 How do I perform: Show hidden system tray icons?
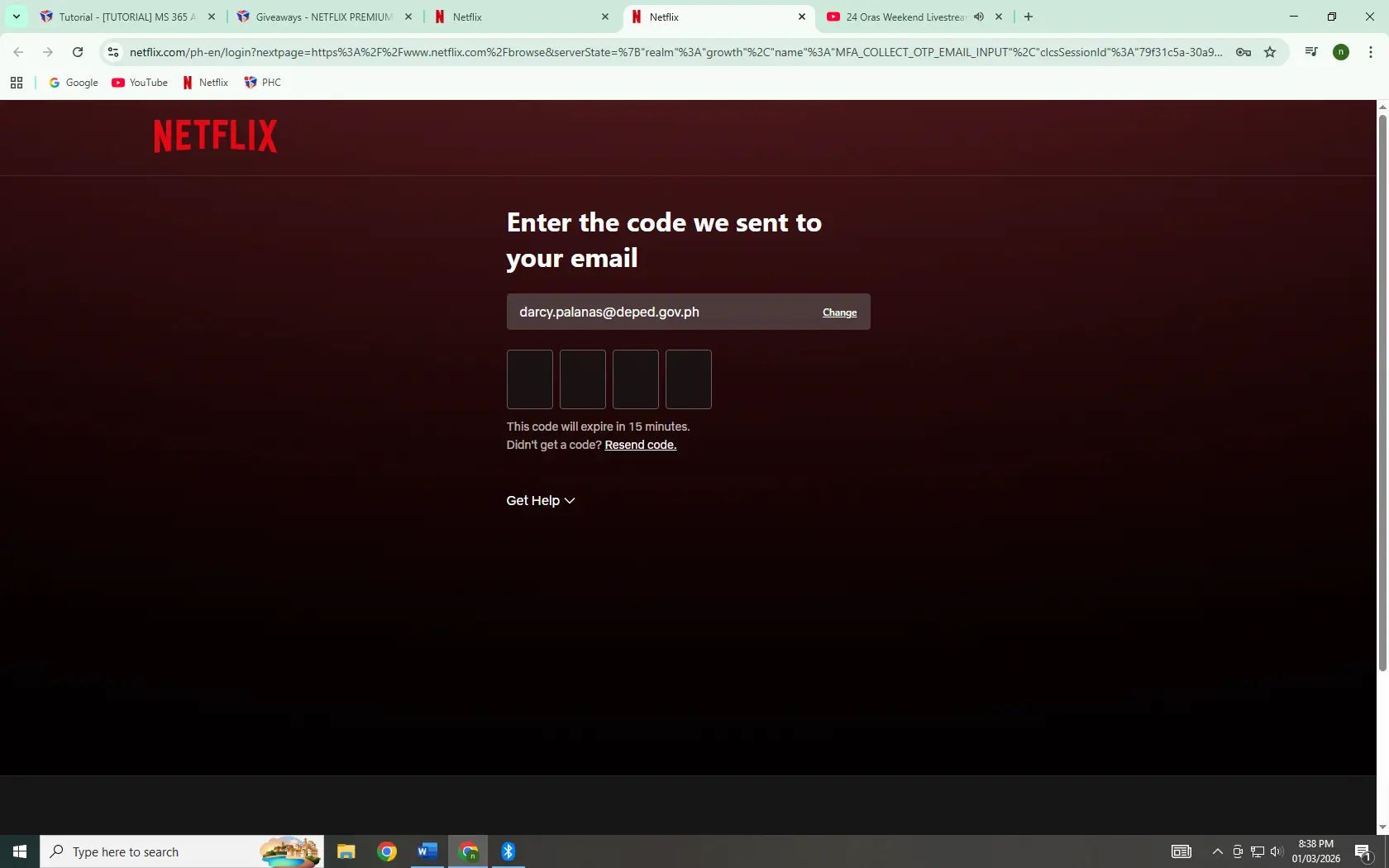coord(1217,851)
